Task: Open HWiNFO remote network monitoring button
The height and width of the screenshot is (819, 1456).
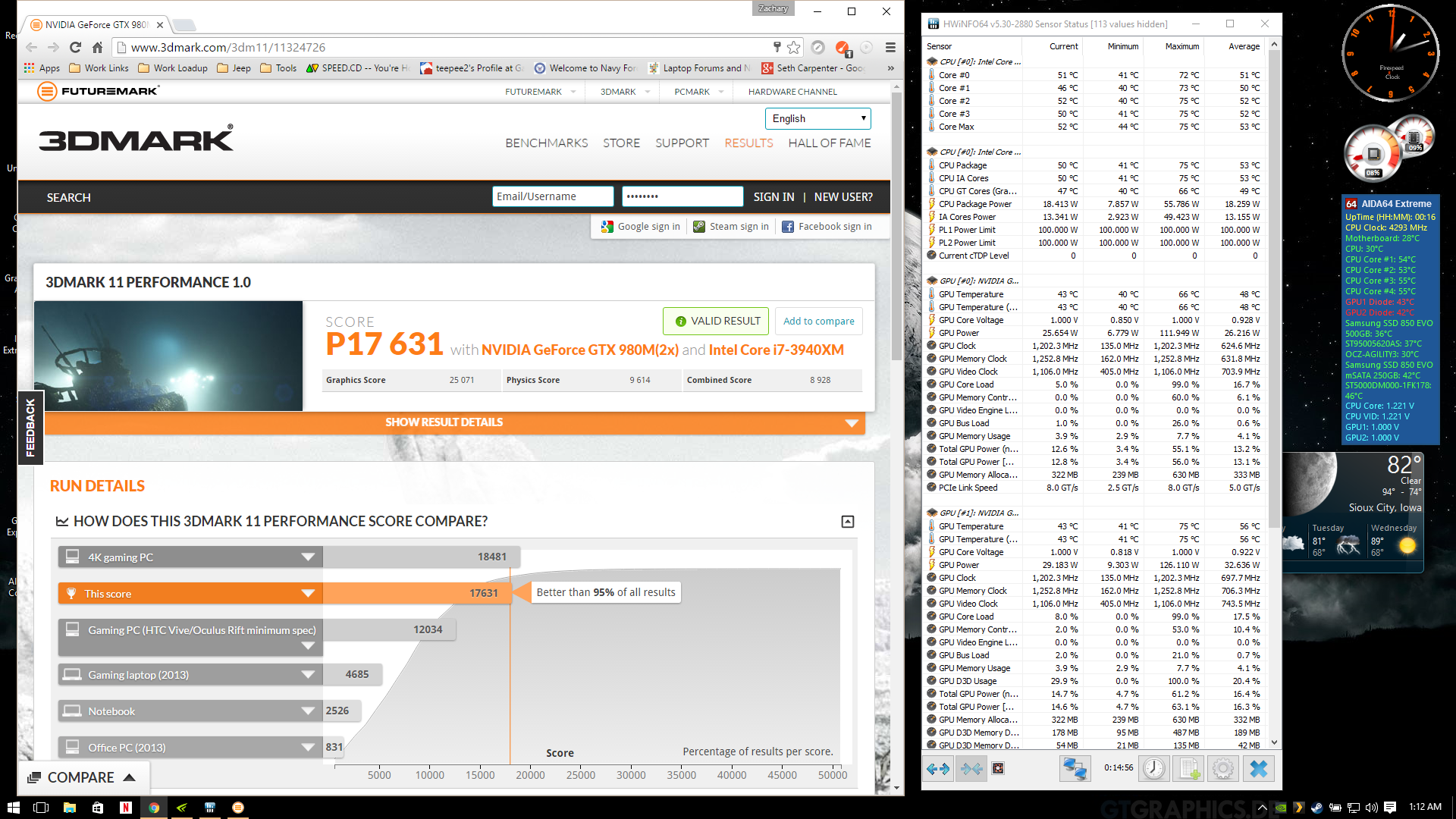Action: point(1075,768)
